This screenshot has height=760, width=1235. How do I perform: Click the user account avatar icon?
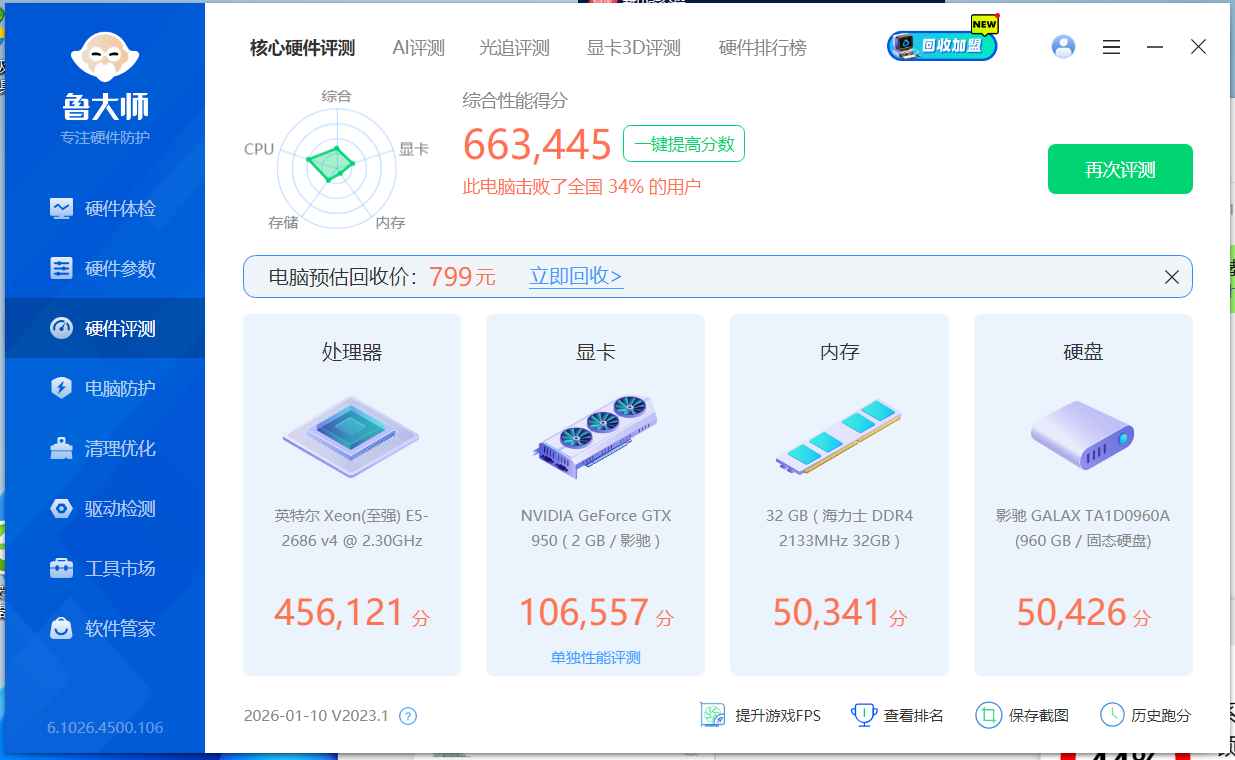1064,47
